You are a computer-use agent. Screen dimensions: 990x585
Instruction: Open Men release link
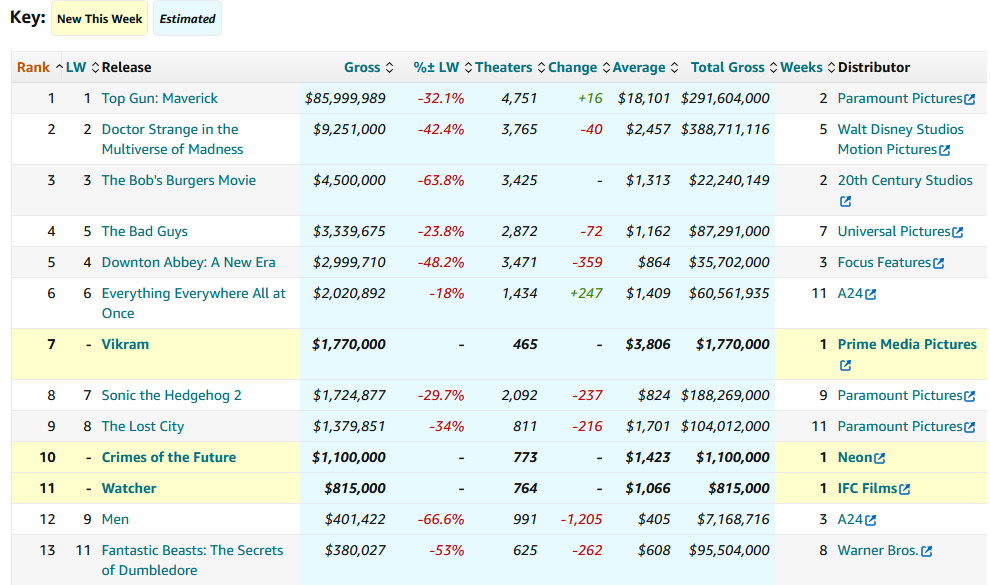tap(115, 519)
